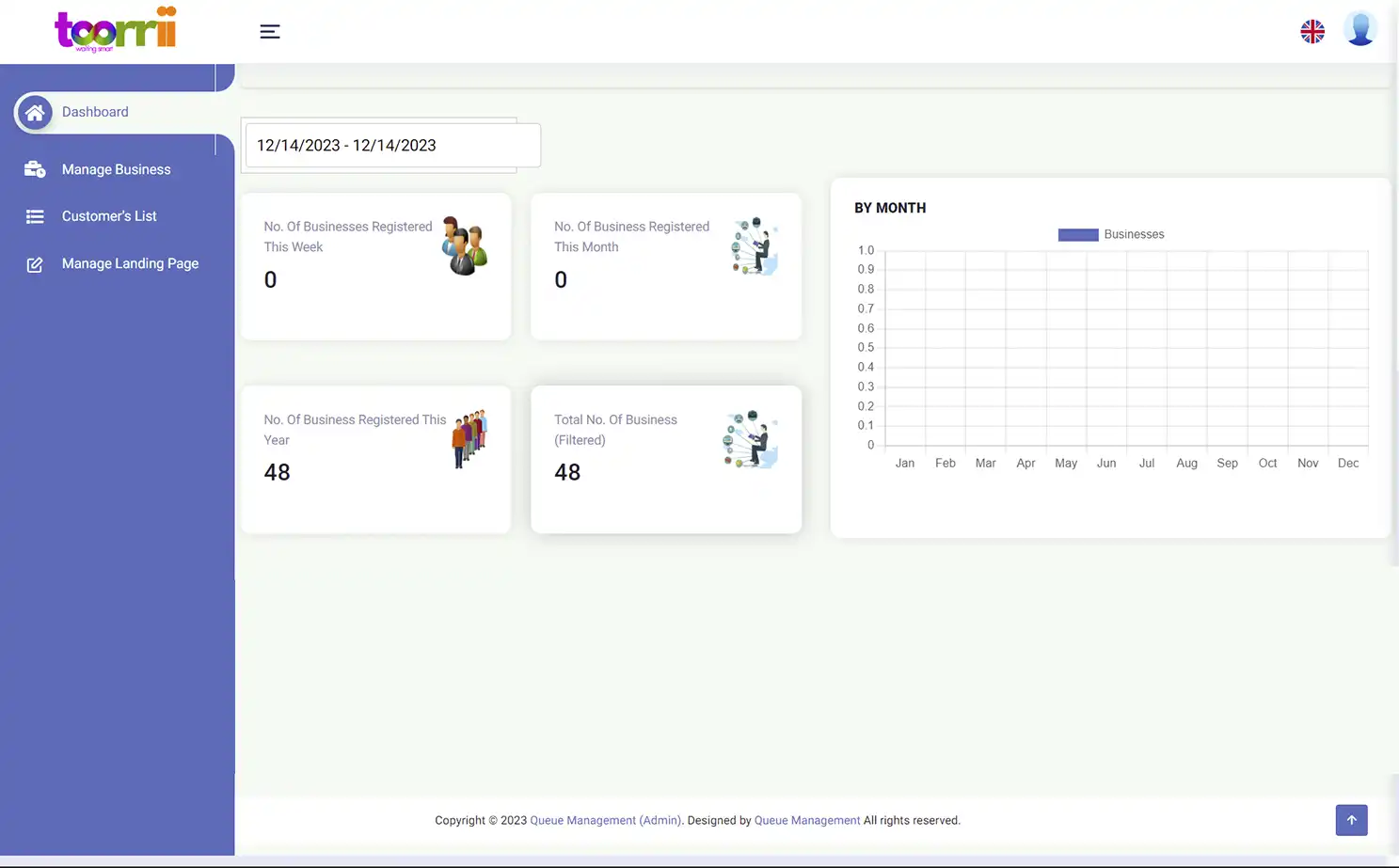Click the No. Of Businesses Registered This Week card
The image size is (1399, 868).
pos(375,266)
